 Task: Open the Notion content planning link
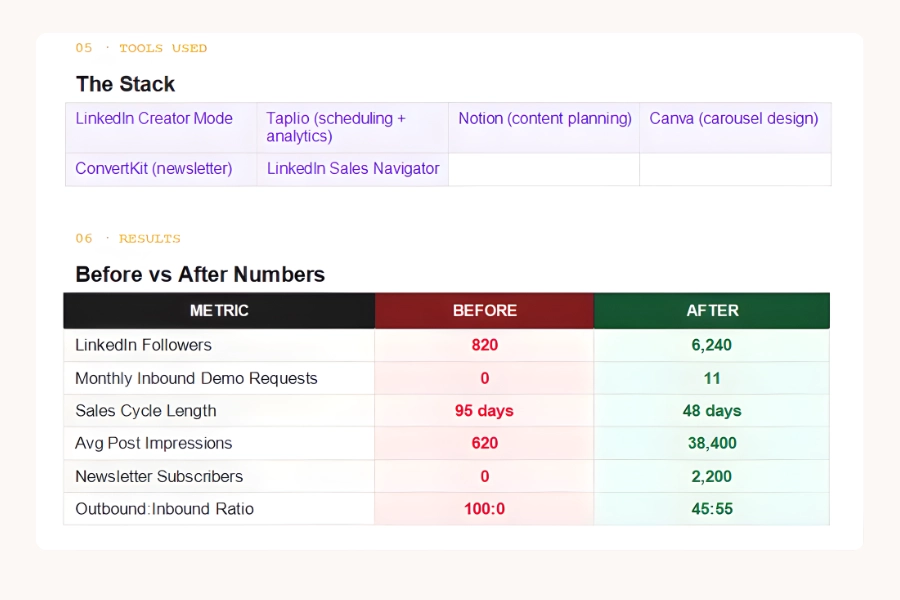pos(544,118)
